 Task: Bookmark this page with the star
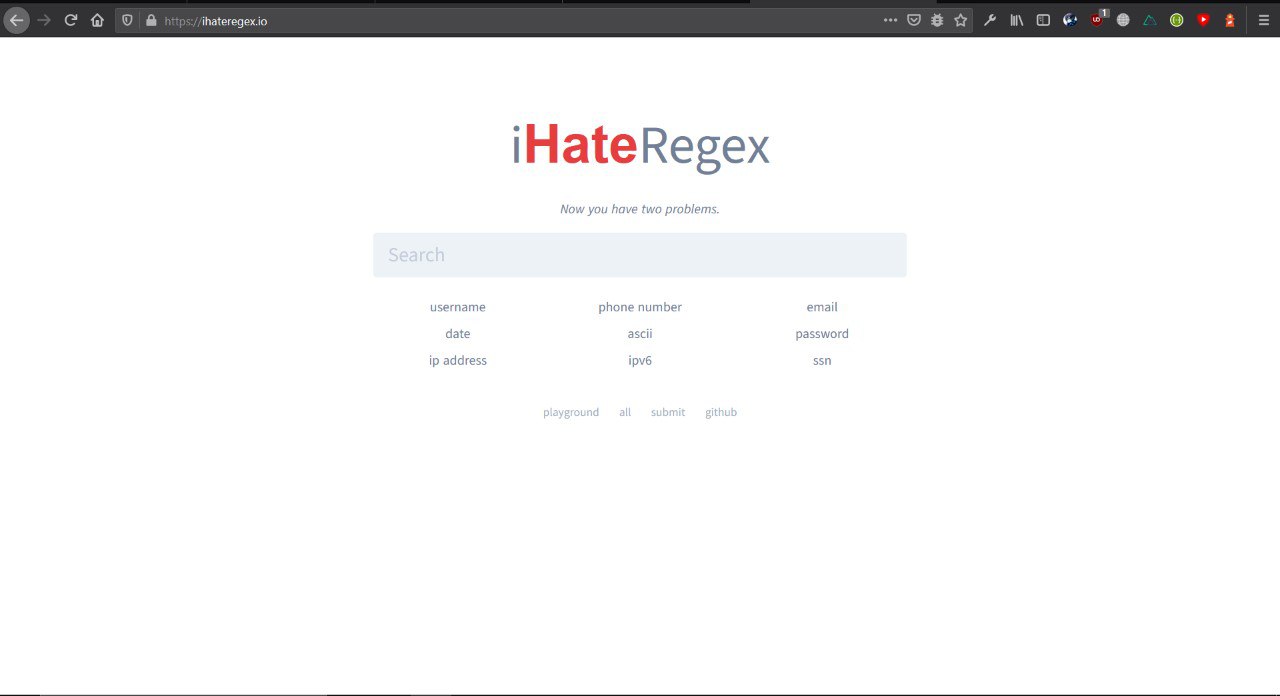961,20
